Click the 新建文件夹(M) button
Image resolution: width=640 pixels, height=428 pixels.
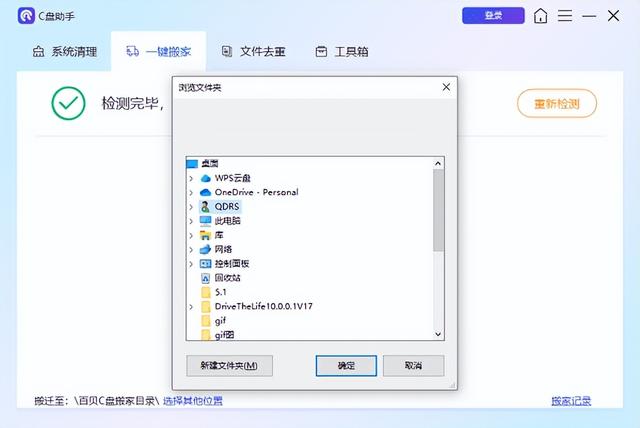(229, 366)
